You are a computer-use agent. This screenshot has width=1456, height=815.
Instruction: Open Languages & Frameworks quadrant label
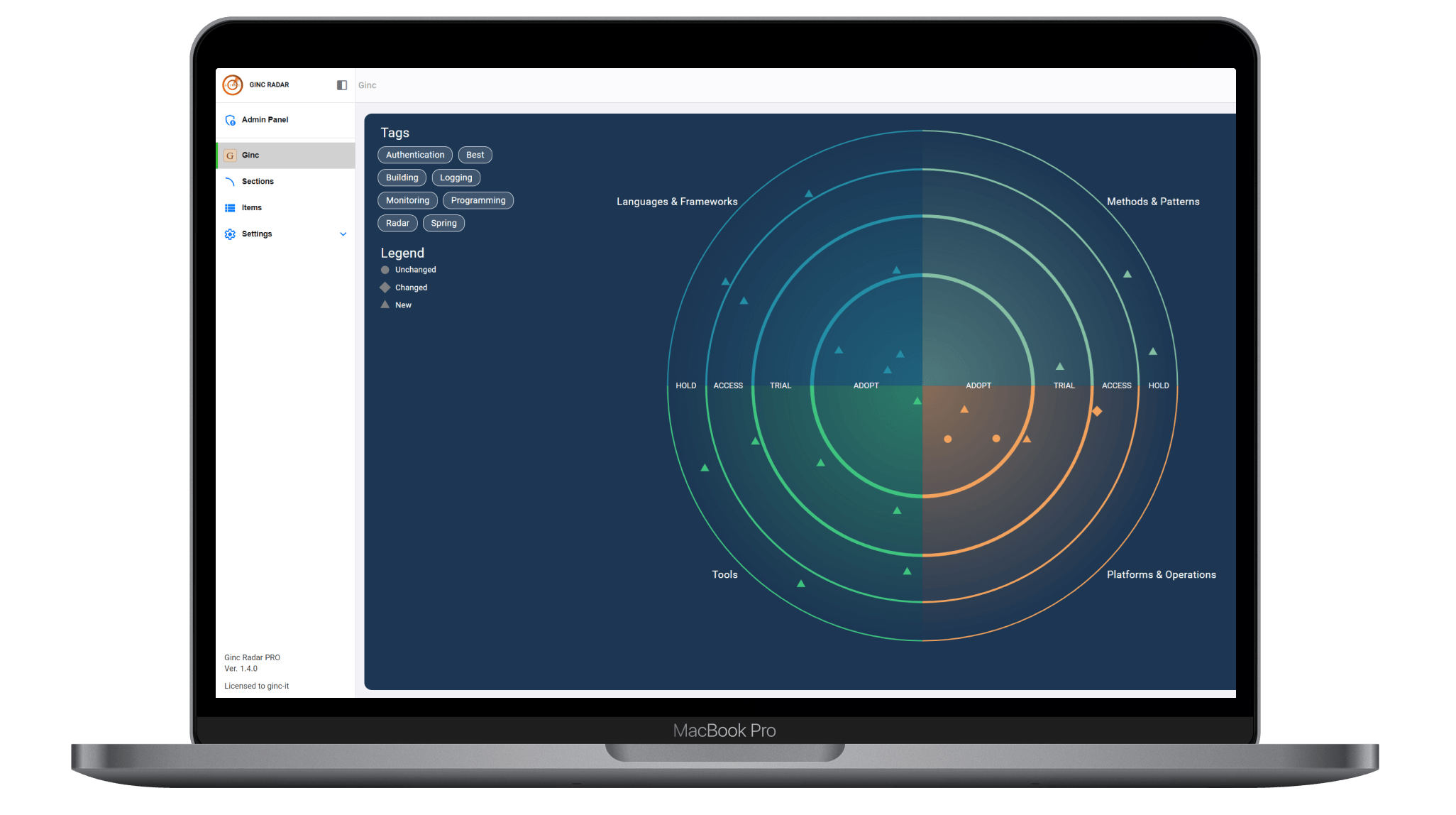[x=677, y=202]
